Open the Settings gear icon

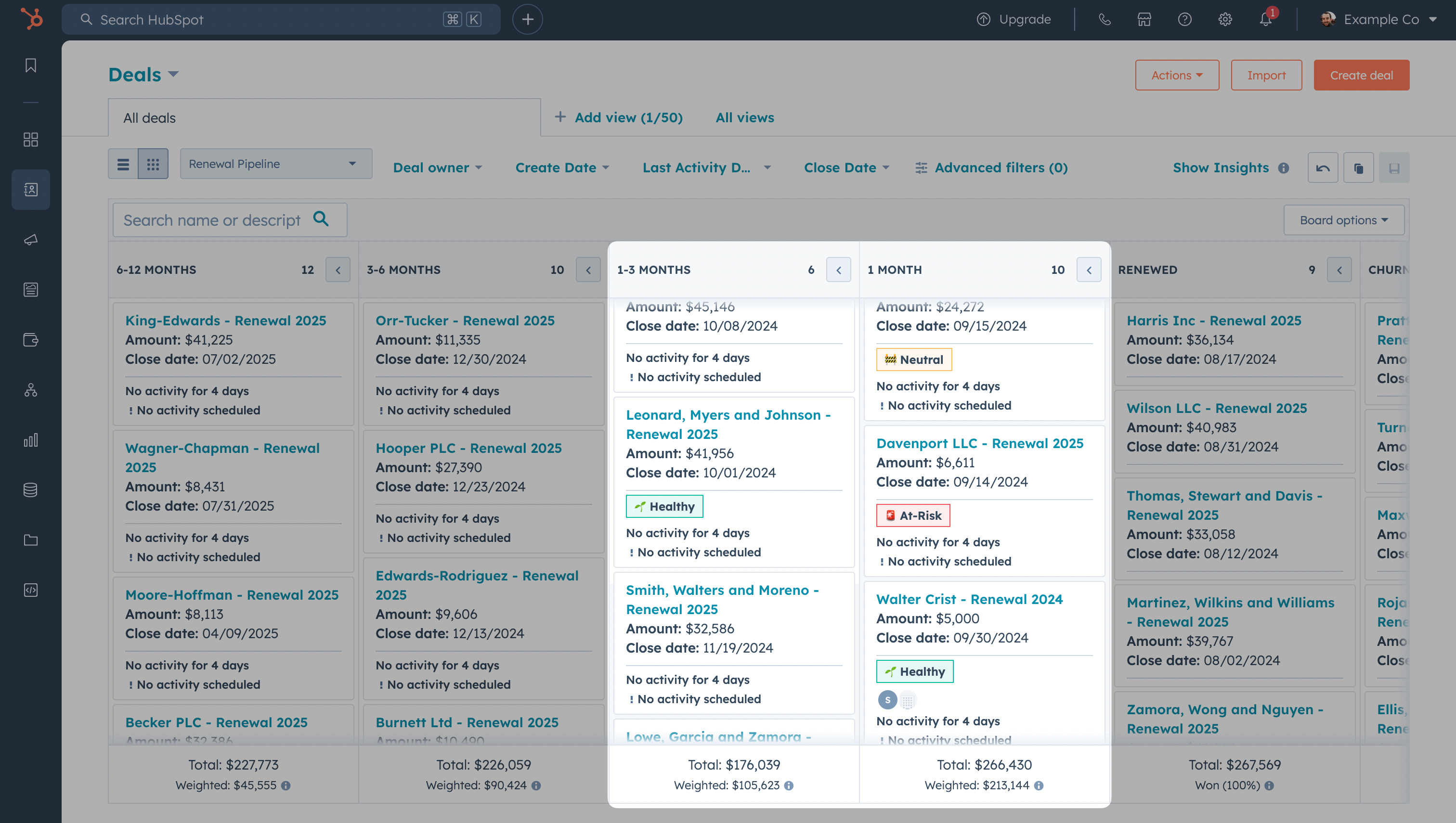coord(1225,19)
